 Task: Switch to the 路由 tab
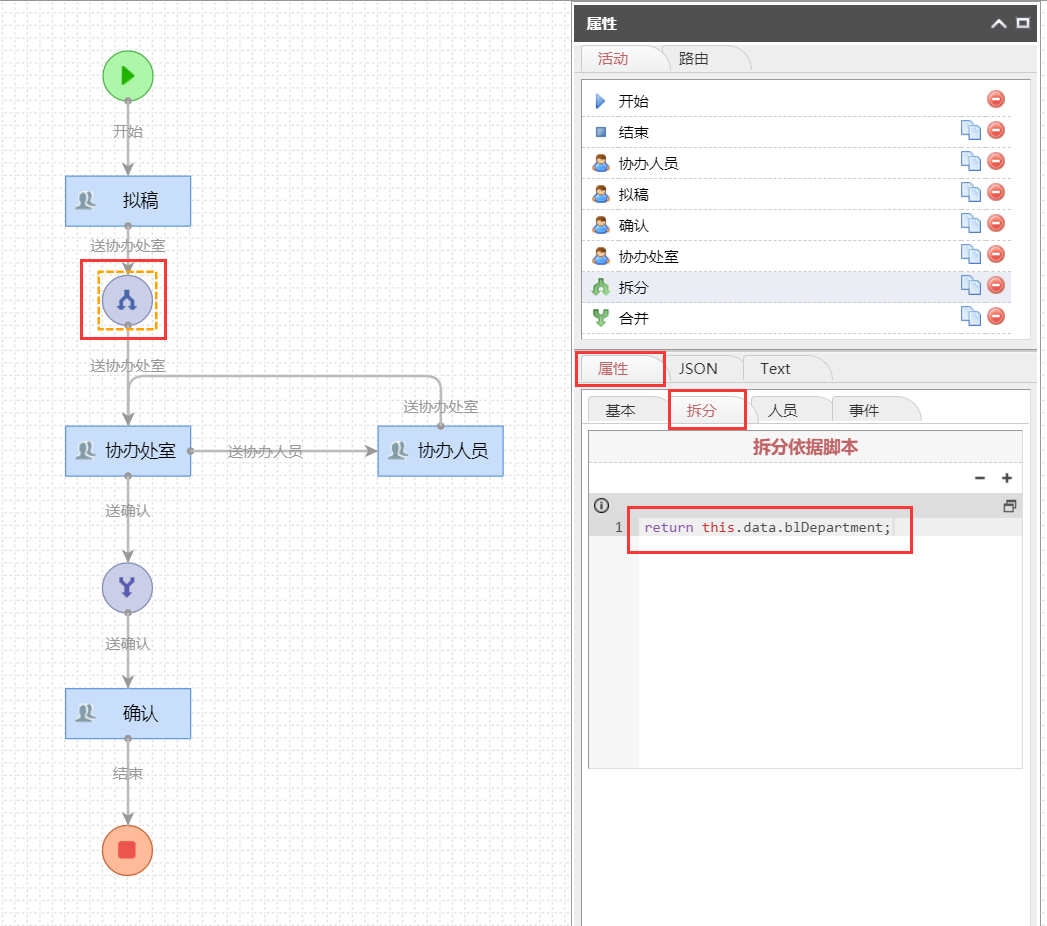click(x=694, y=59)
